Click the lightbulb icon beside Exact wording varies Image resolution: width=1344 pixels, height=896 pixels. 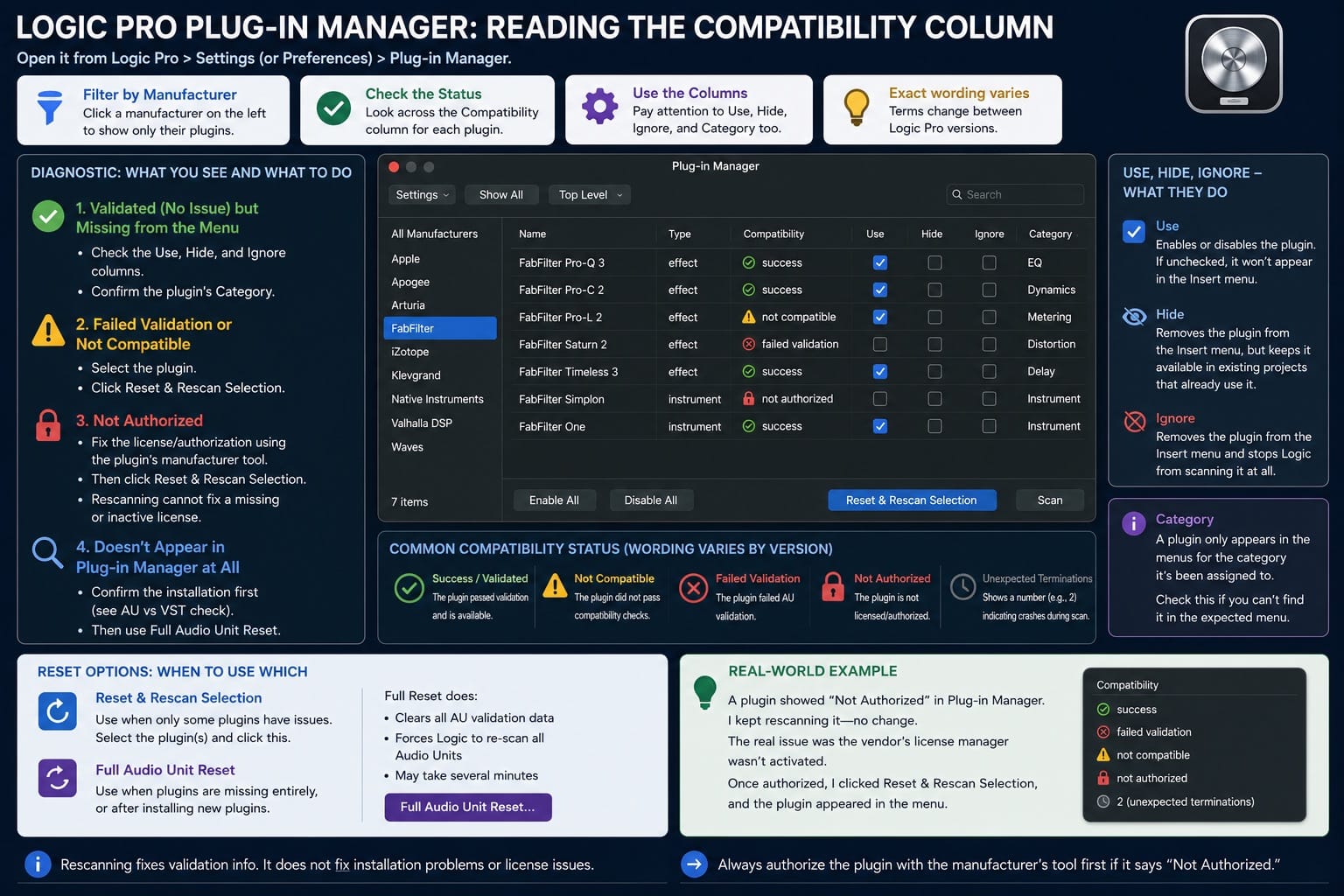(x=857, y=107)
